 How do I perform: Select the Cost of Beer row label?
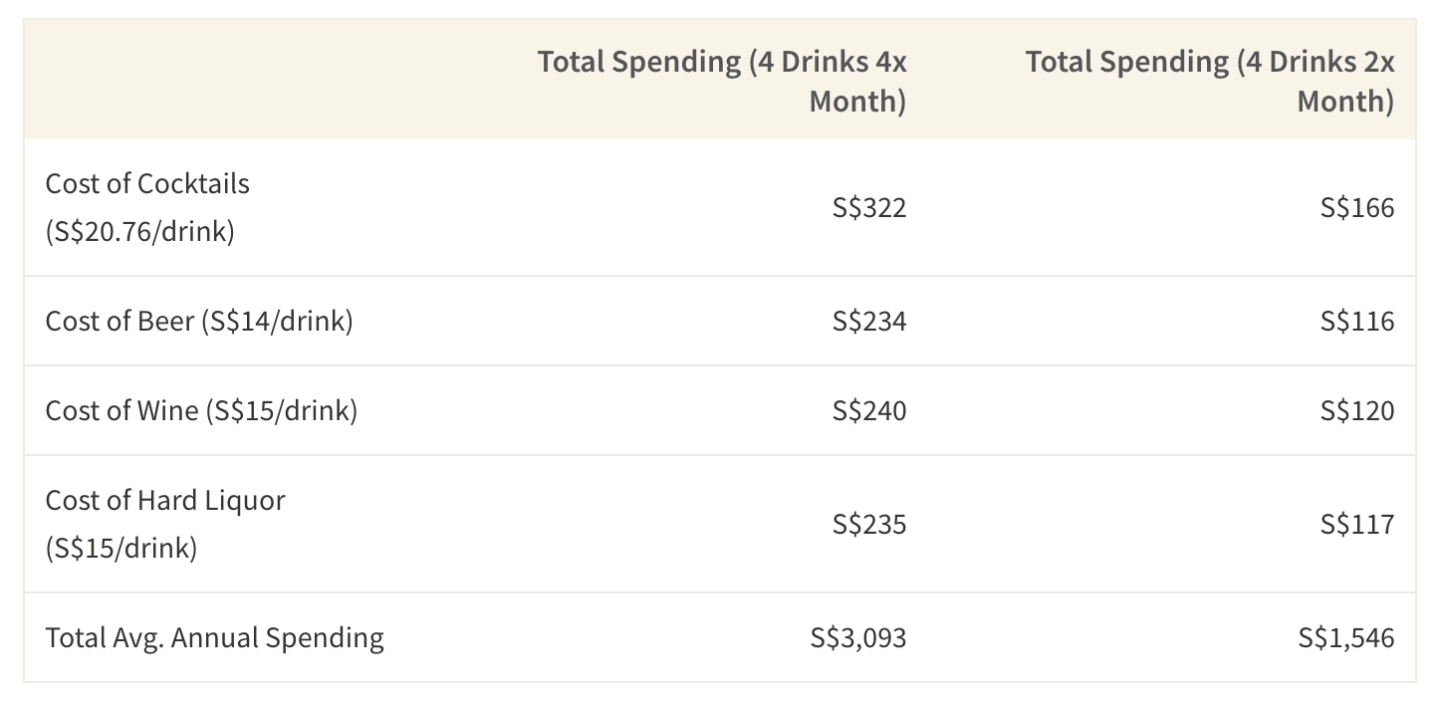click(198, 322)
